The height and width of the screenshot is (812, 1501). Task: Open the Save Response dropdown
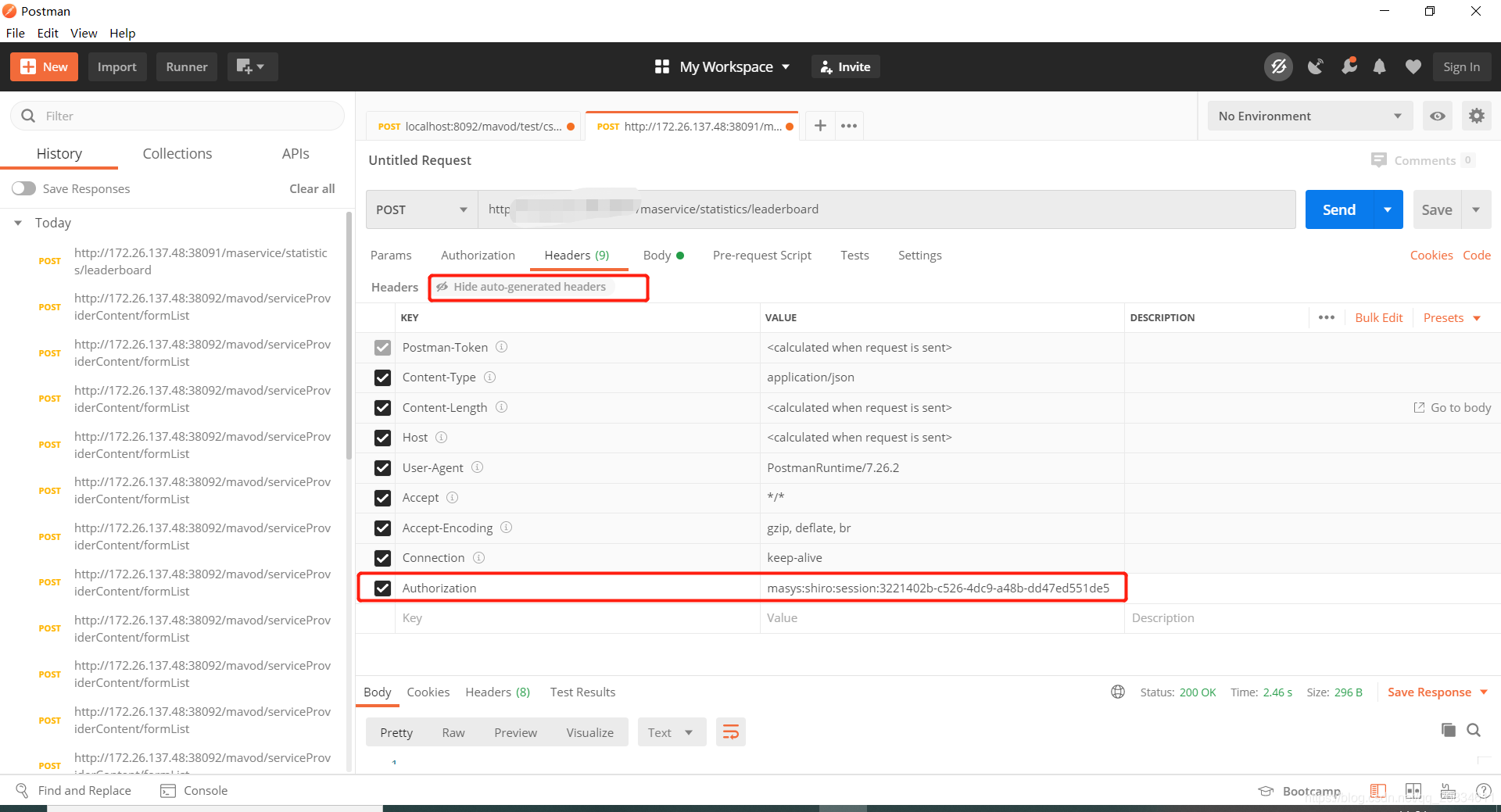[x=1437, y=692]
